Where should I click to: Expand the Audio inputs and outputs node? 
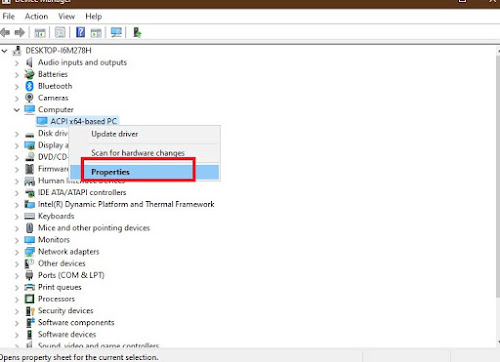(17, 63)
